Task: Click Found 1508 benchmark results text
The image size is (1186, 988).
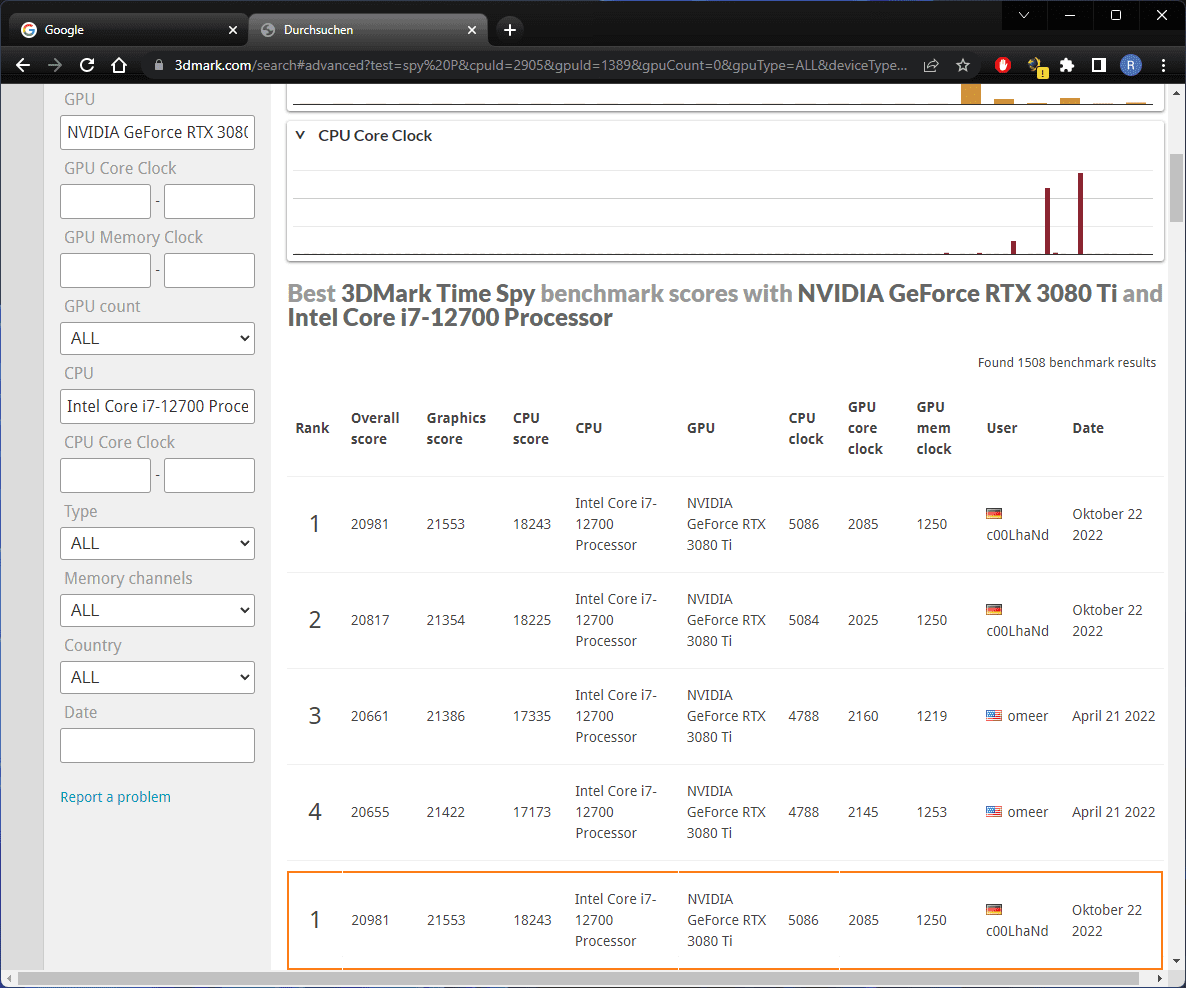Action: (1066, 362)
